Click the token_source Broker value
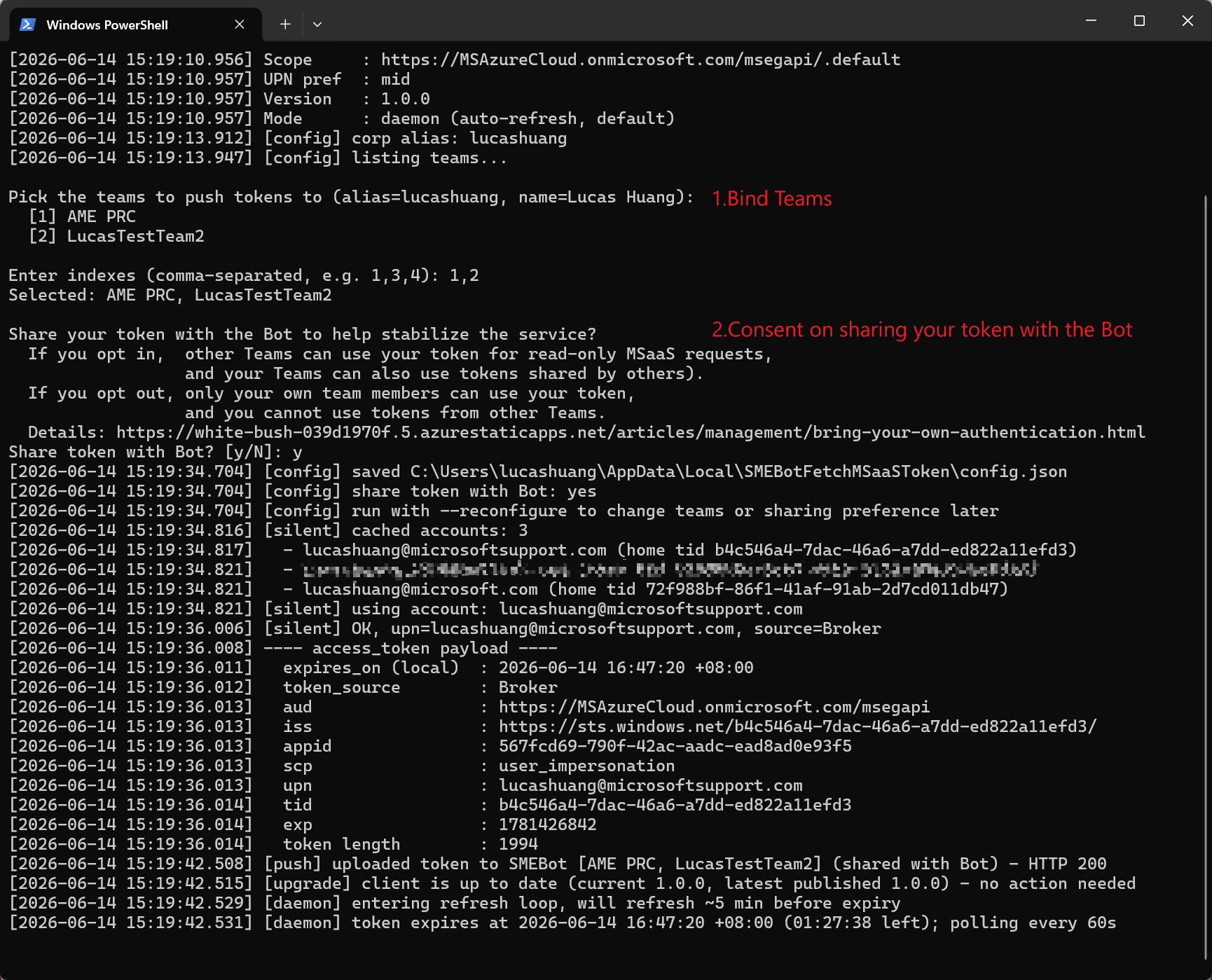 click(x=528, y=687)
